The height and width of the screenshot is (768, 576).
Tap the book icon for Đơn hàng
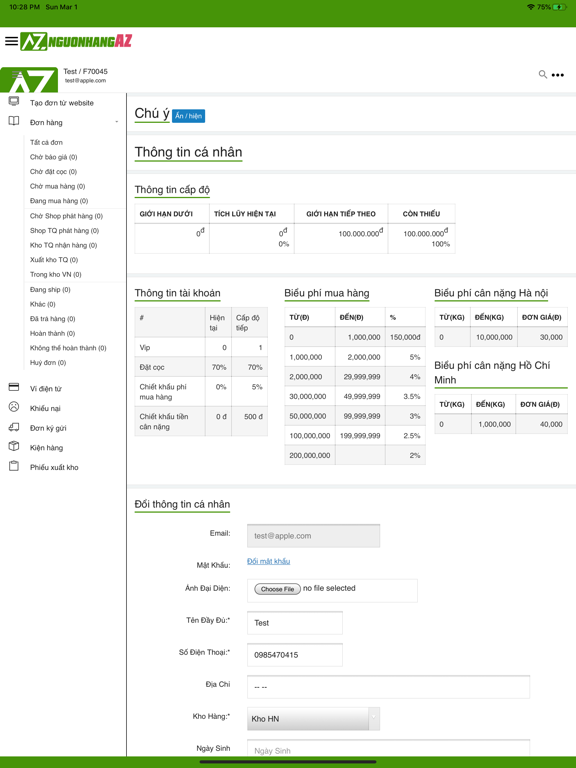14,121
